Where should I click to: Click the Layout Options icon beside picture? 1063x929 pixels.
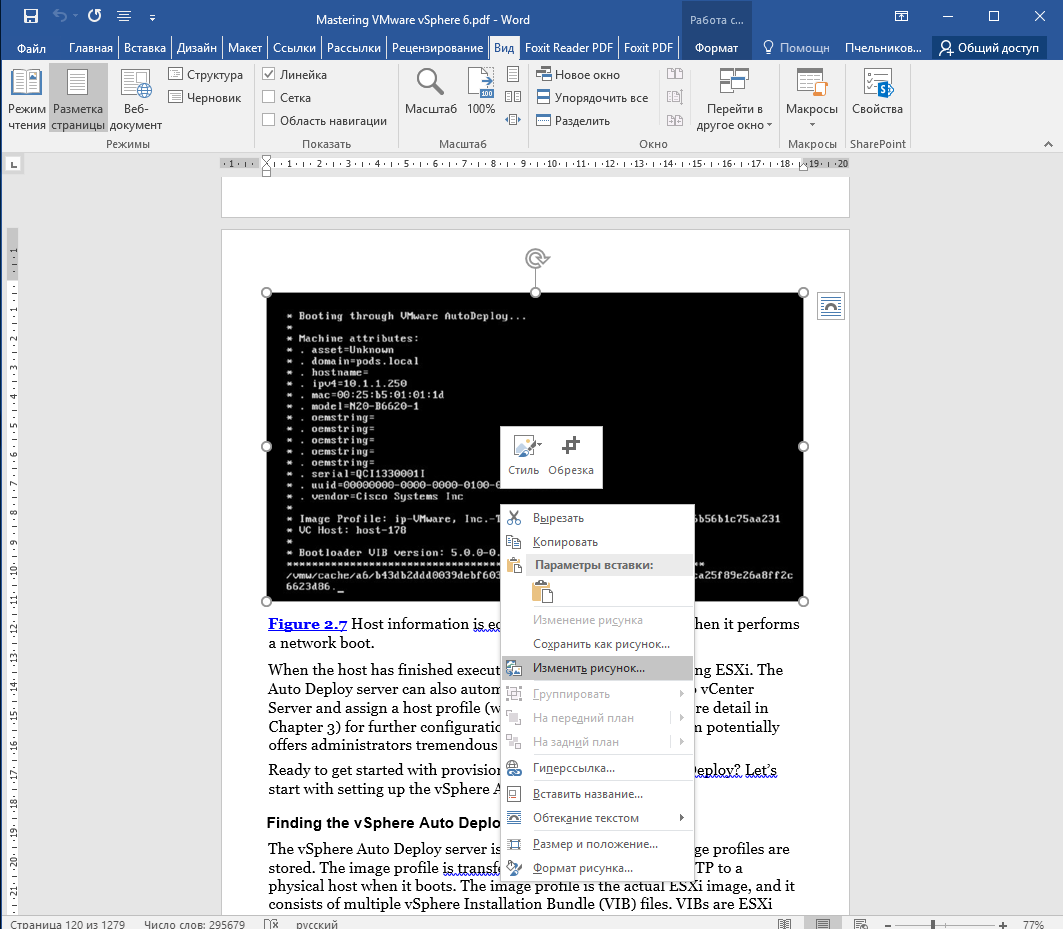point(831,307)
